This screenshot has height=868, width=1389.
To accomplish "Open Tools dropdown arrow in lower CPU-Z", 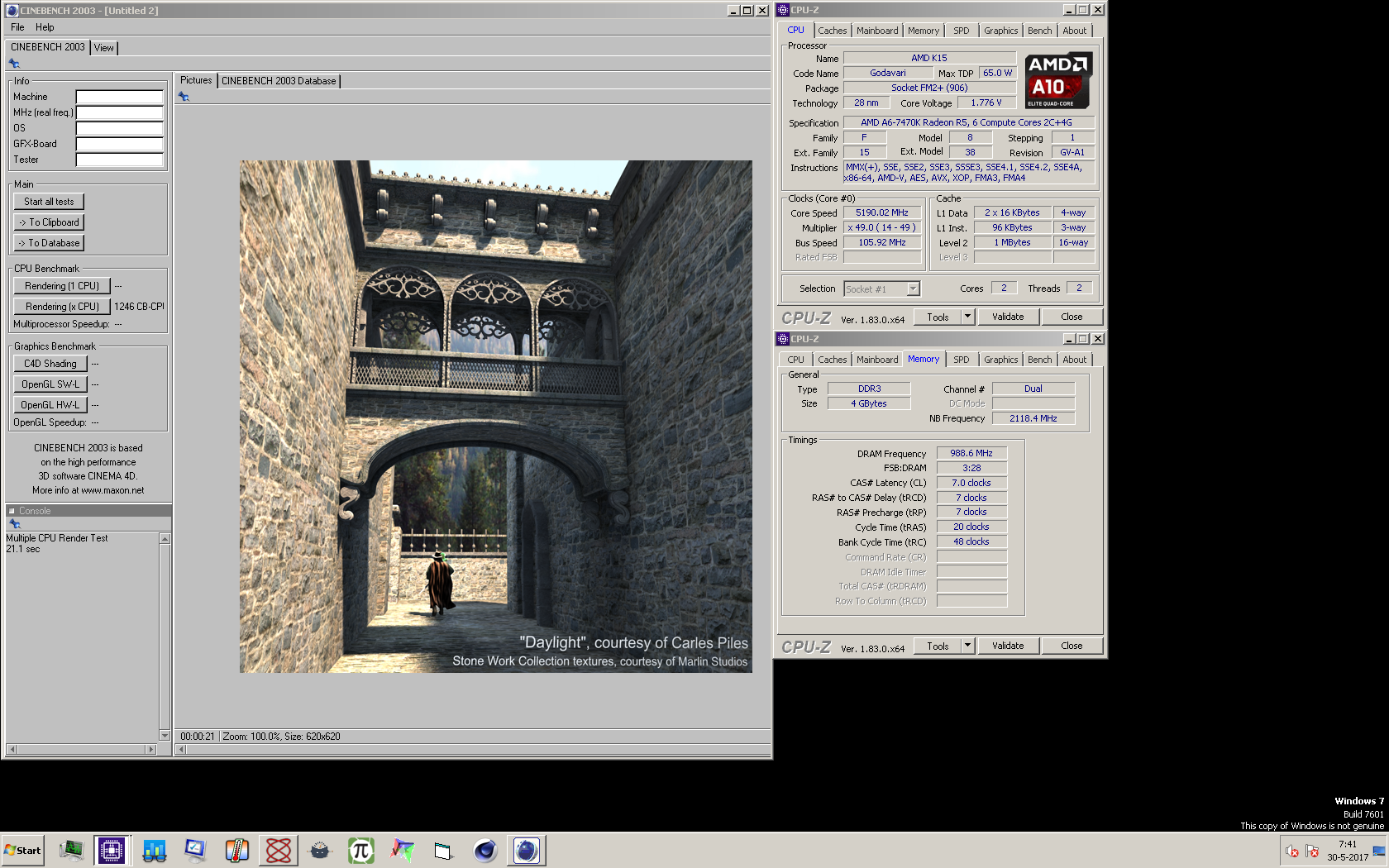I will point(968,646).
